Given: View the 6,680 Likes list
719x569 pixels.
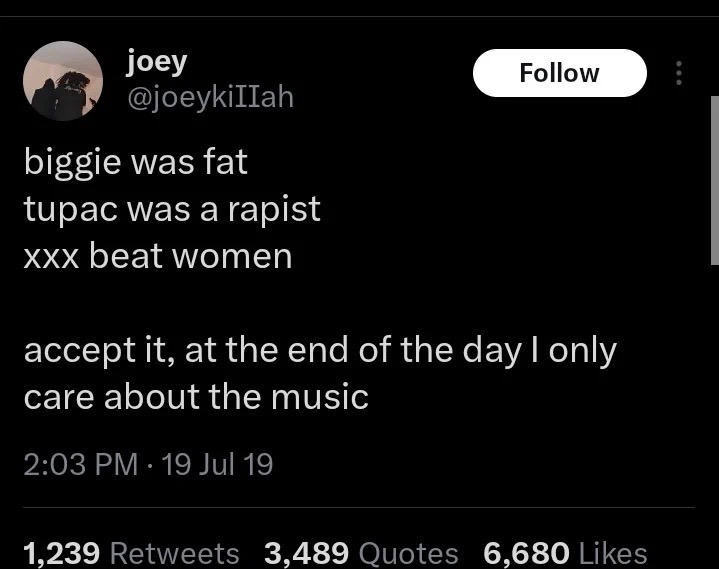Looking at the screenshot, I should click(x=565, y=552).
